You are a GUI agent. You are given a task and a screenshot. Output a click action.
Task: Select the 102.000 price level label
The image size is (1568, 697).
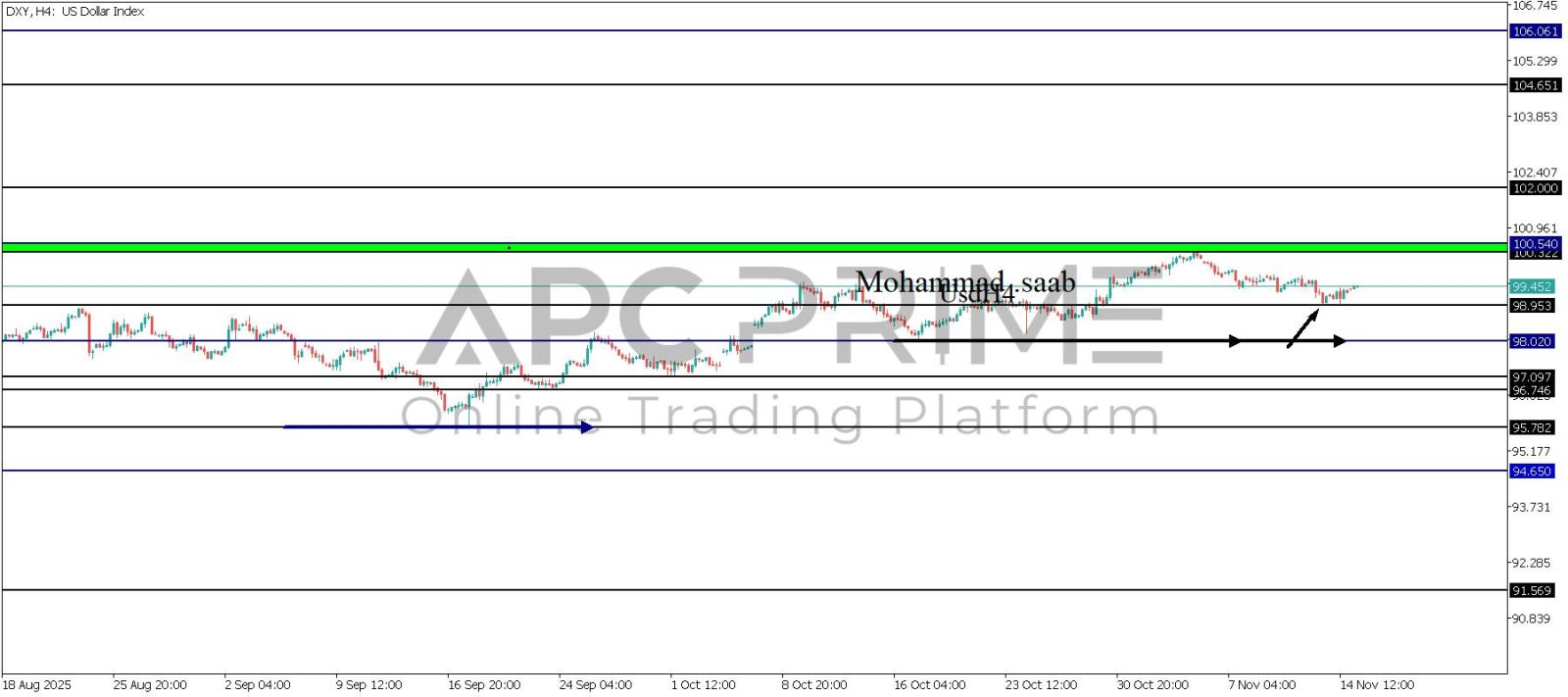[x=1534, y=188]
